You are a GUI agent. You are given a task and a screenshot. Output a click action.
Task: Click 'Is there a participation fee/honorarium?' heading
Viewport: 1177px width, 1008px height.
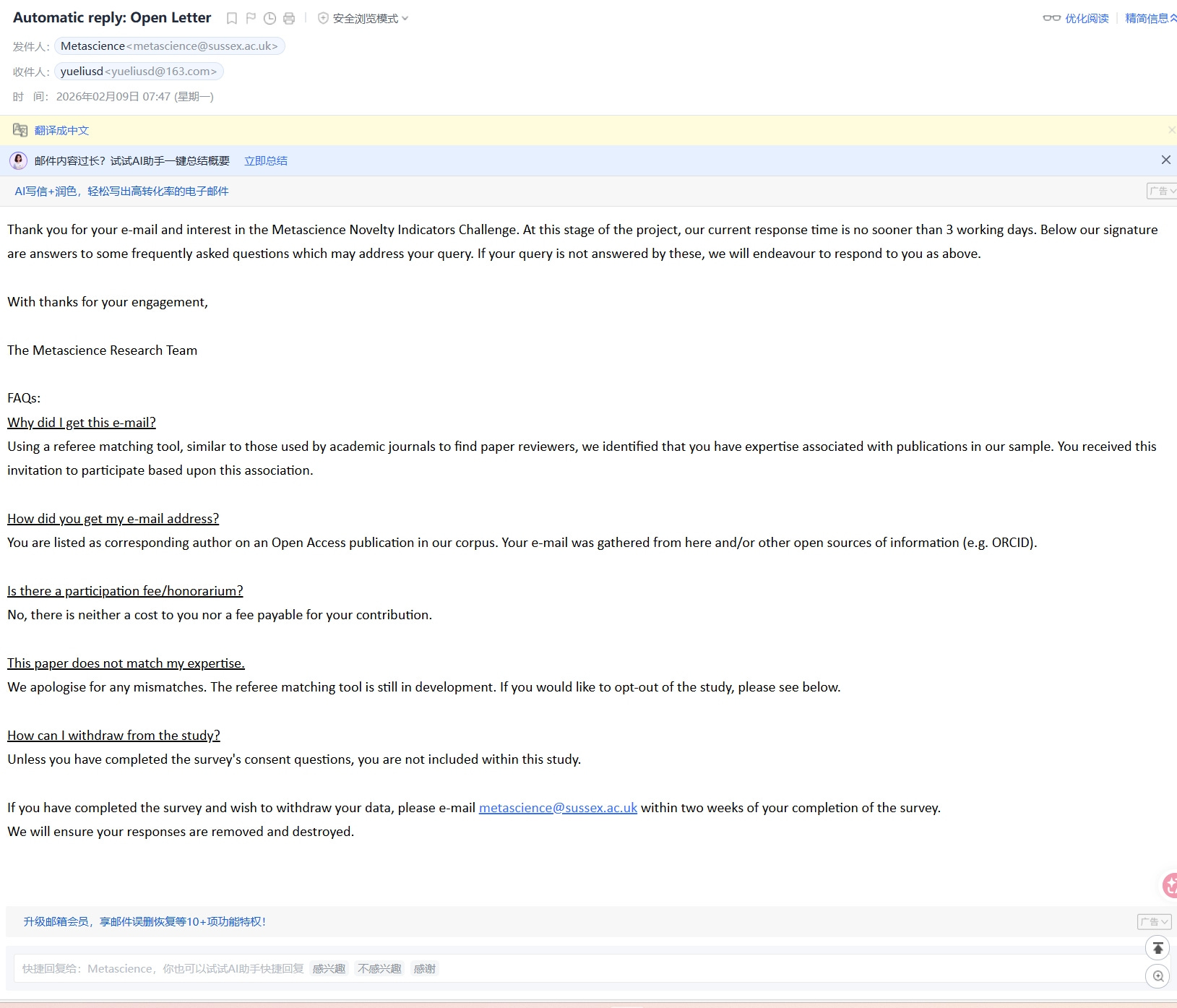click(x=125, y=591)
